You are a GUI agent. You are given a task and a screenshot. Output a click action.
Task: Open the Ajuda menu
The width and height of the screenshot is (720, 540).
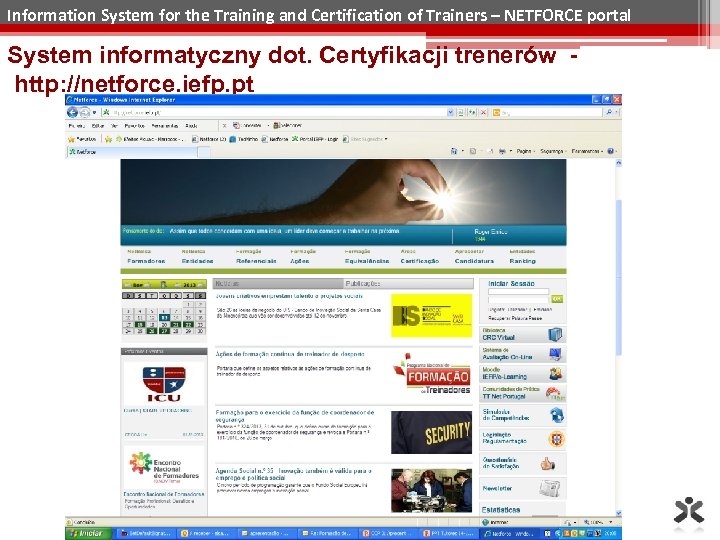coord(191,125)
